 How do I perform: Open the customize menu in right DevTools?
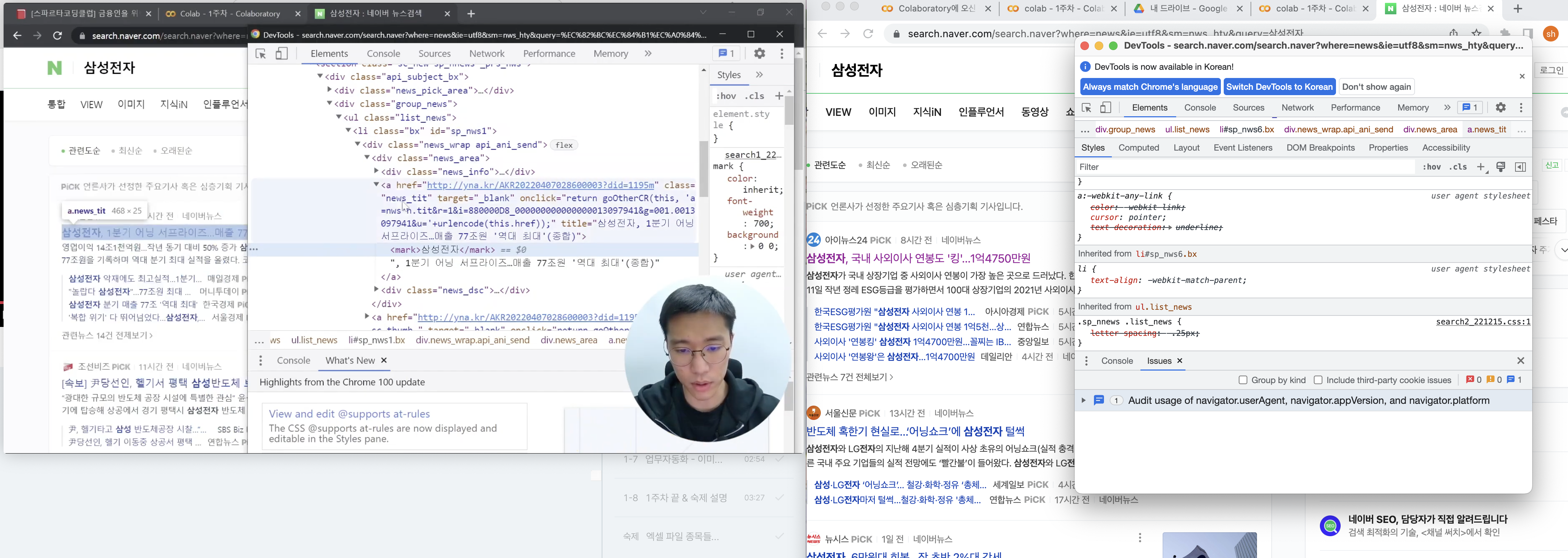pos(1521,108)
